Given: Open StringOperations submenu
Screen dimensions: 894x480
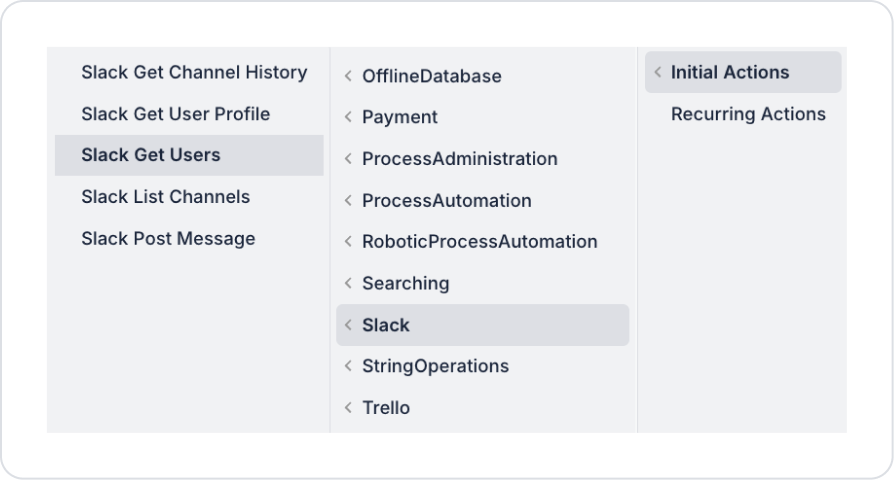Looking at the screenshot, I should tap(436, 366).
